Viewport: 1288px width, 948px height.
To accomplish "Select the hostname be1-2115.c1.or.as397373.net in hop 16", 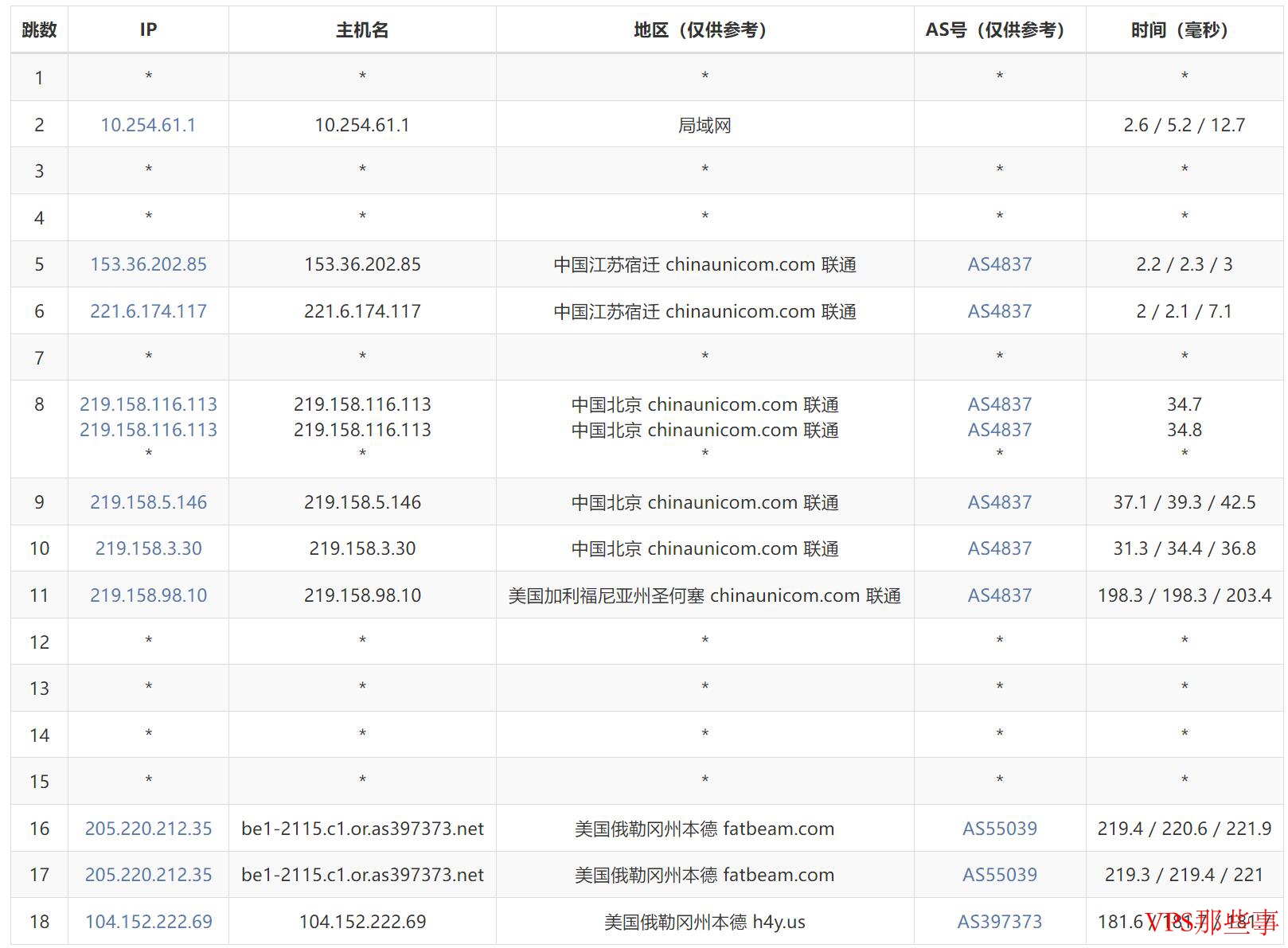I will coord(362,829).
